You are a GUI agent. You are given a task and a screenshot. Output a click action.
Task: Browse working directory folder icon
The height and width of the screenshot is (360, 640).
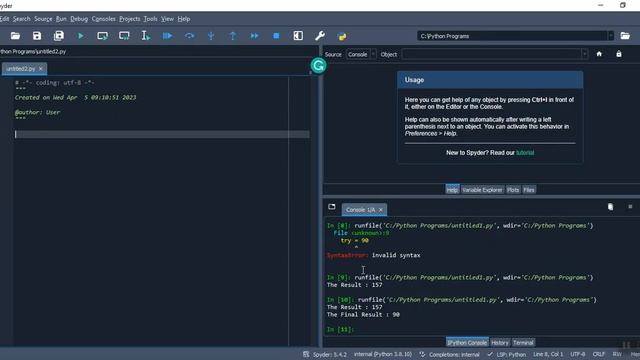point(625,36)
